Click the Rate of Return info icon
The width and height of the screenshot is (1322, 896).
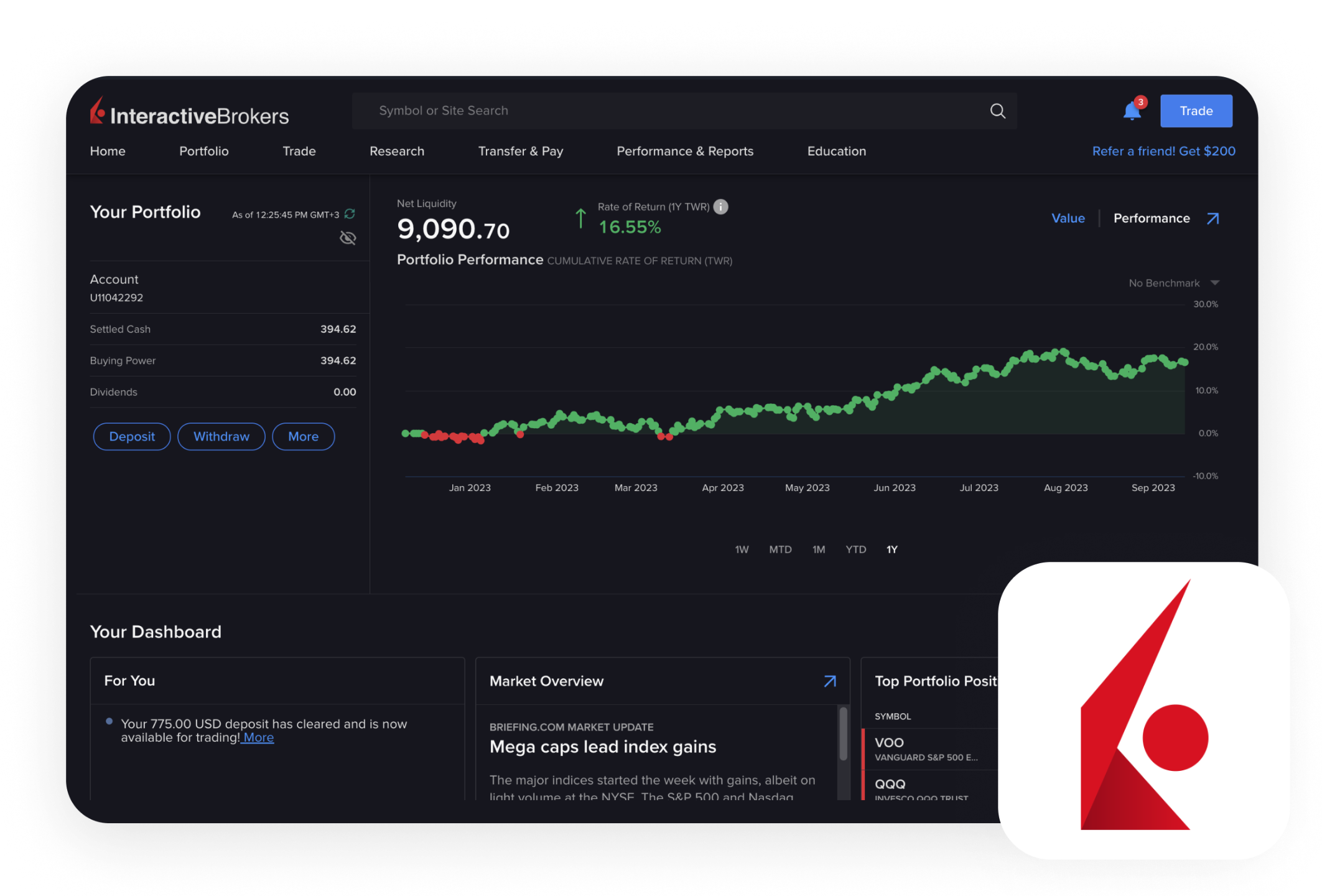click(720, 207)
